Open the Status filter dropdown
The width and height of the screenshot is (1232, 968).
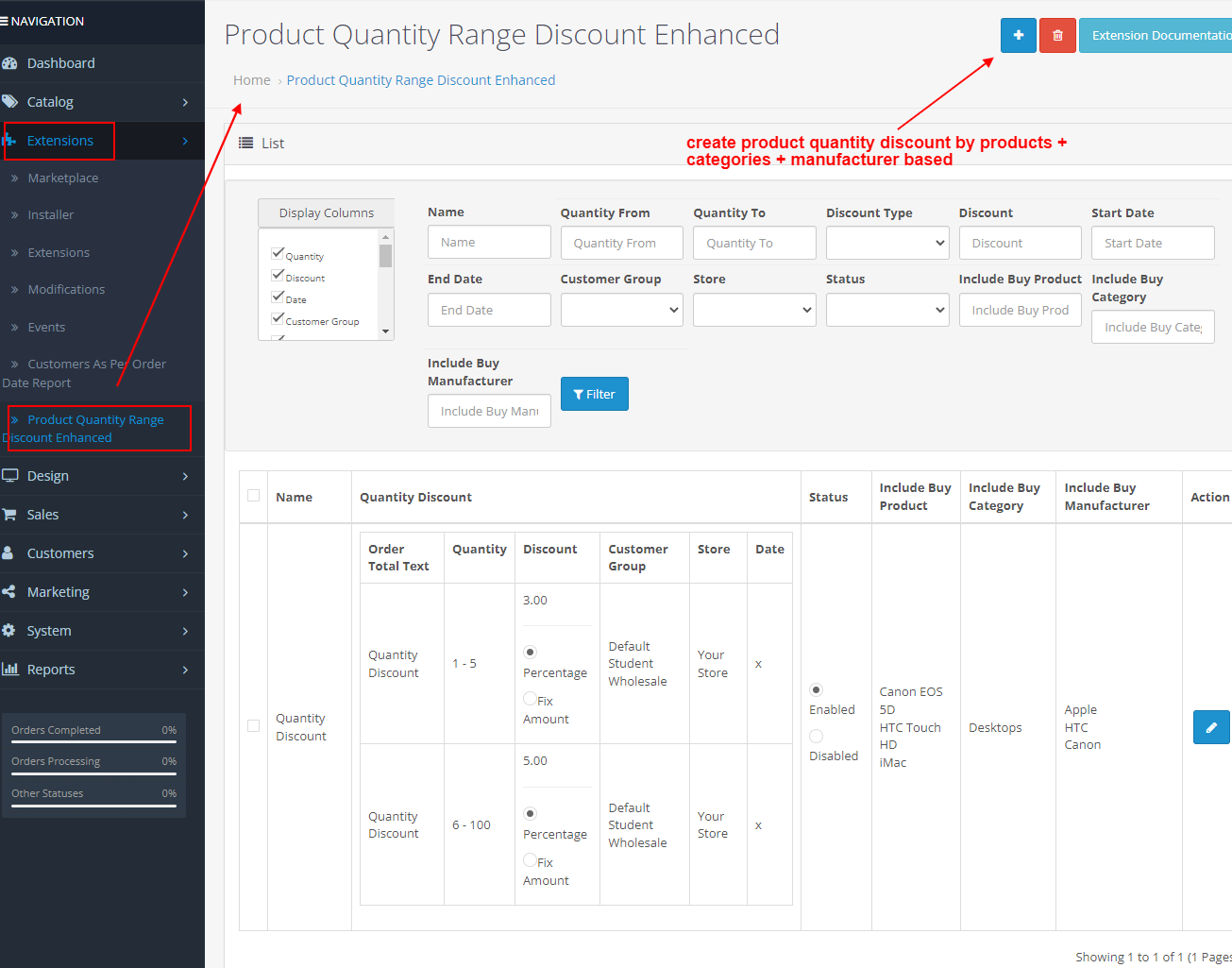coord(886,310)
